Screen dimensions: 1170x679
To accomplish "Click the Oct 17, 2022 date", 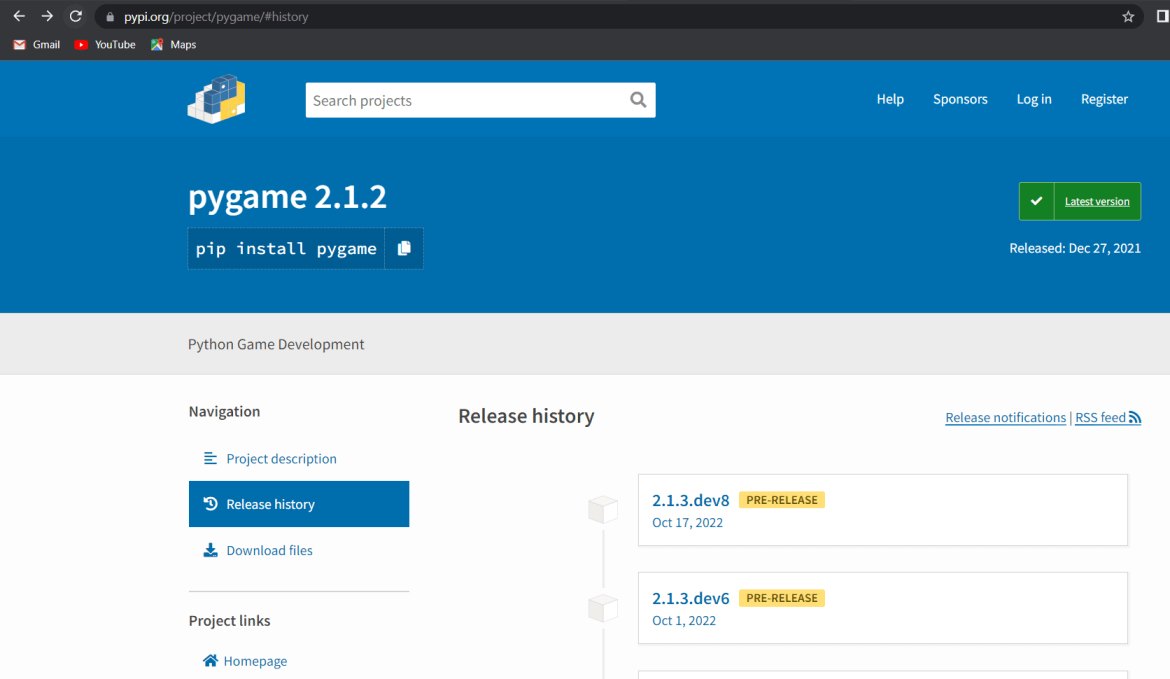I will click(687, 522).
